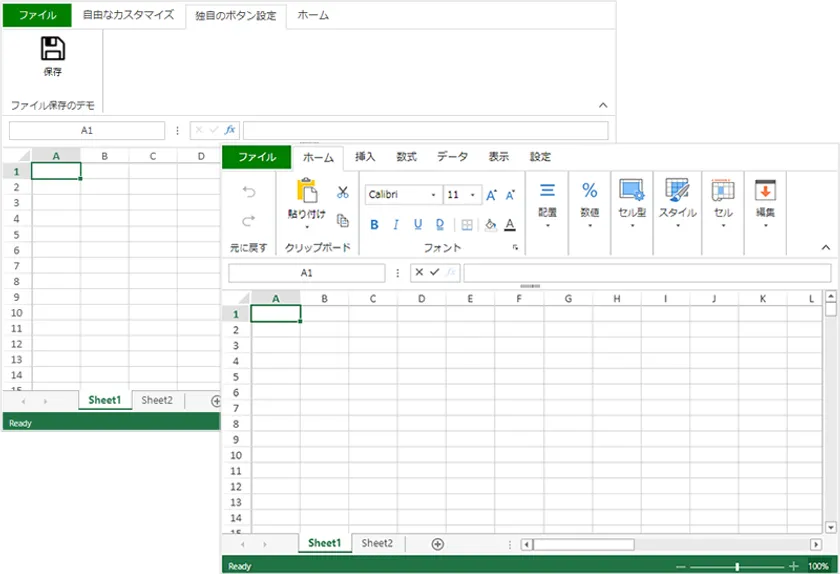Open the 自由なカスタマイズ tab
840x574 pixels.
[x=128, y=15]
